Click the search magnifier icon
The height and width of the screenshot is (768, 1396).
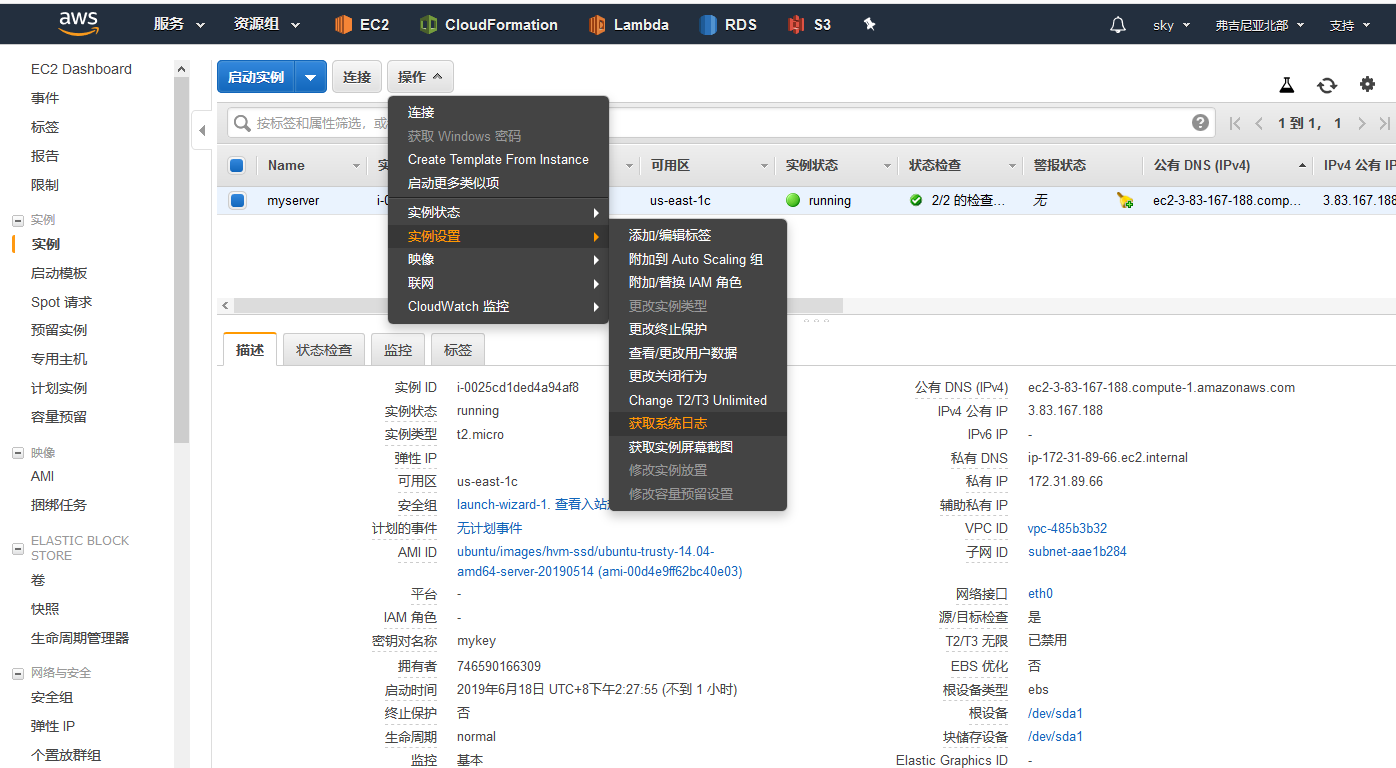click(242, 123)
